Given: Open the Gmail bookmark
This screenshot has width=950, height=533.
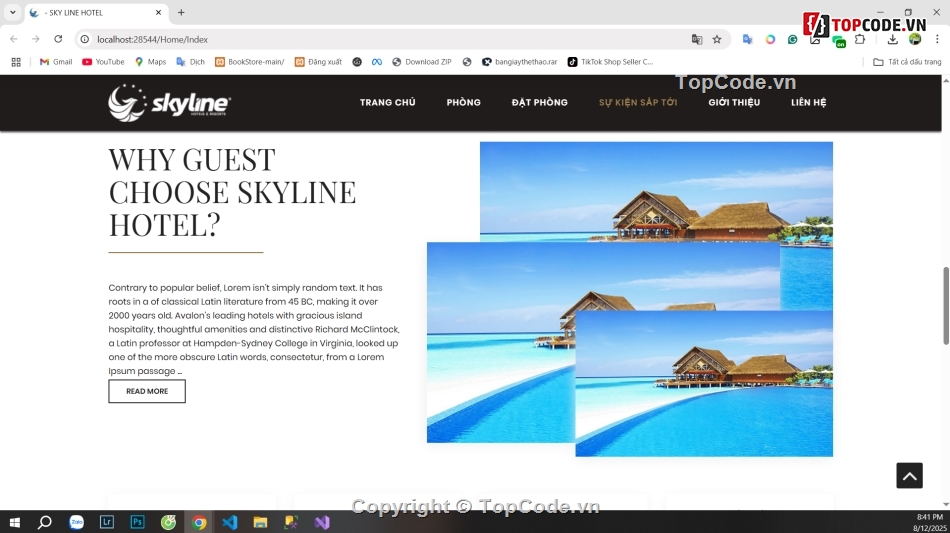Looking at the screenshot, I should pos(56,62).
